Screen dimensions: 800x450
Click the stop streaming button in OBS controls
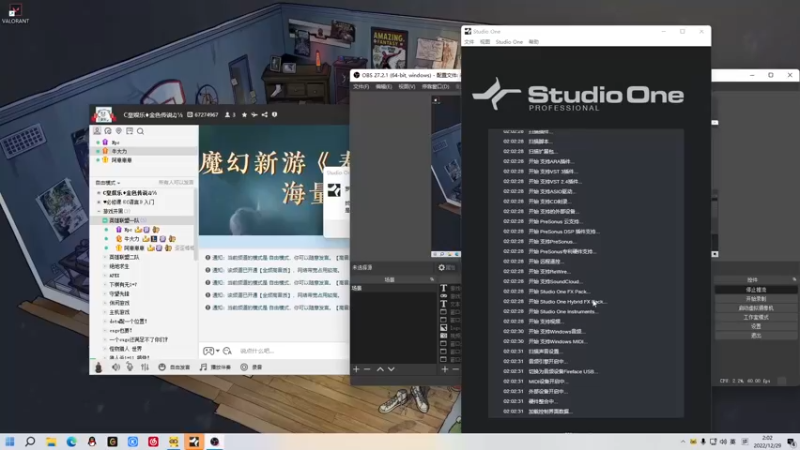[756, 290]
